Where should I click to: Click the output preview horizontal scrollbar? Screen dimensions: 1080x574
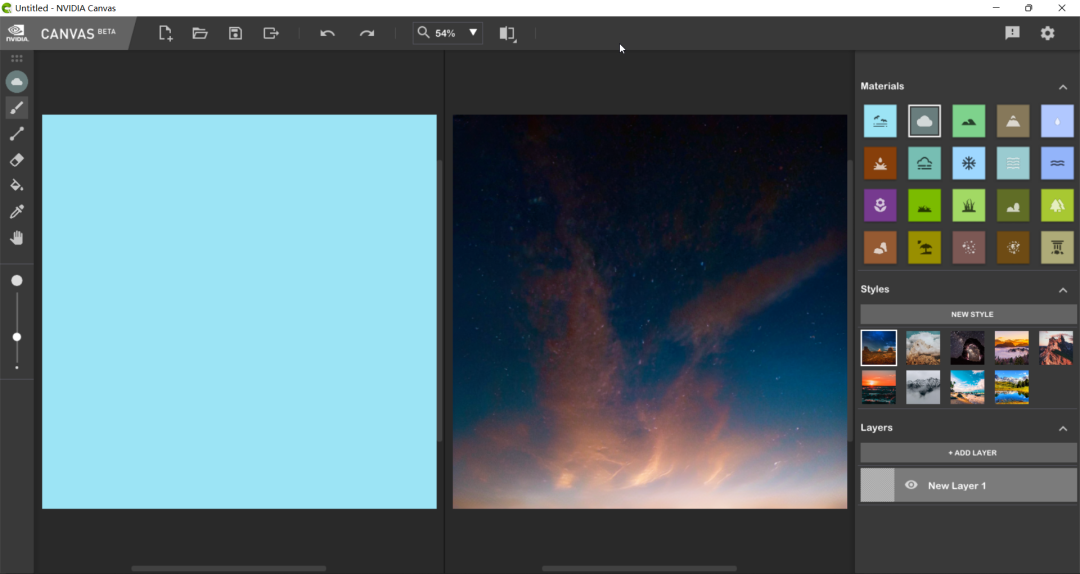639,568
